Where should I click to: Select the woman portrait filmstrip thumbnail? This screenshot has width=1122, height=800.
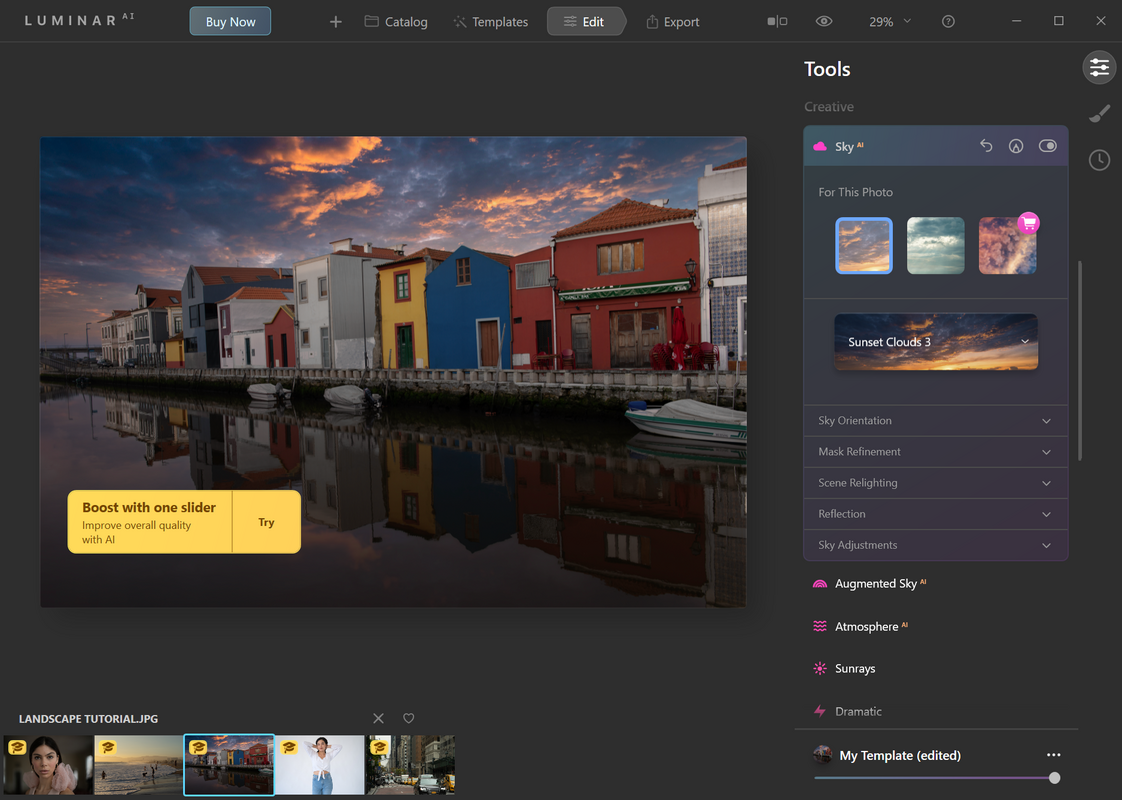pyautogui.click(x=48, y=765)
